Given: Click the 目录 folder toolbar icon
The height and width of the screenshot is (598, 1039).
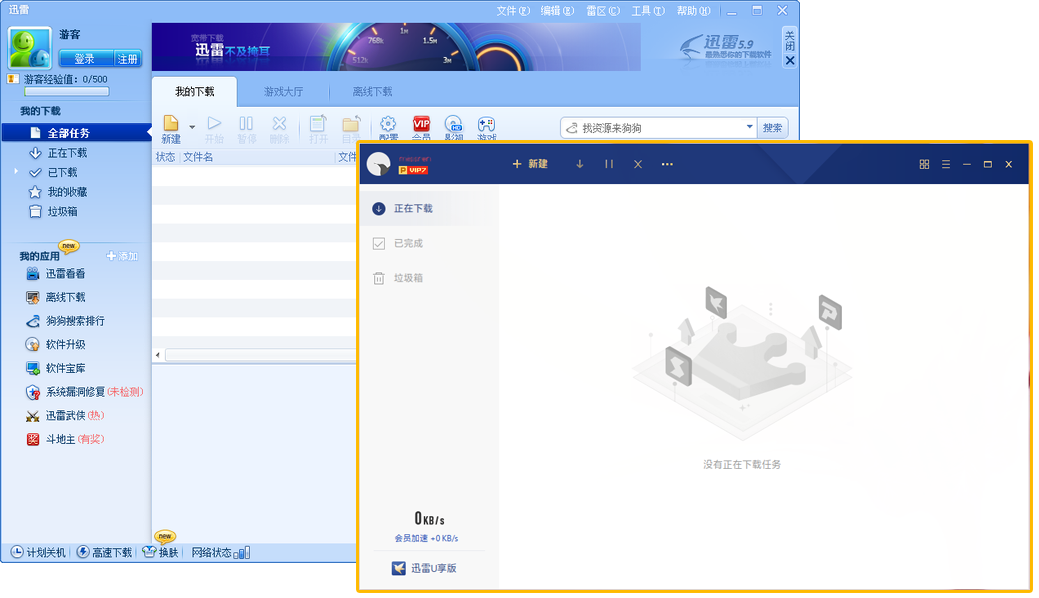Looking at the screenshot, I should (x=351, y=124).
